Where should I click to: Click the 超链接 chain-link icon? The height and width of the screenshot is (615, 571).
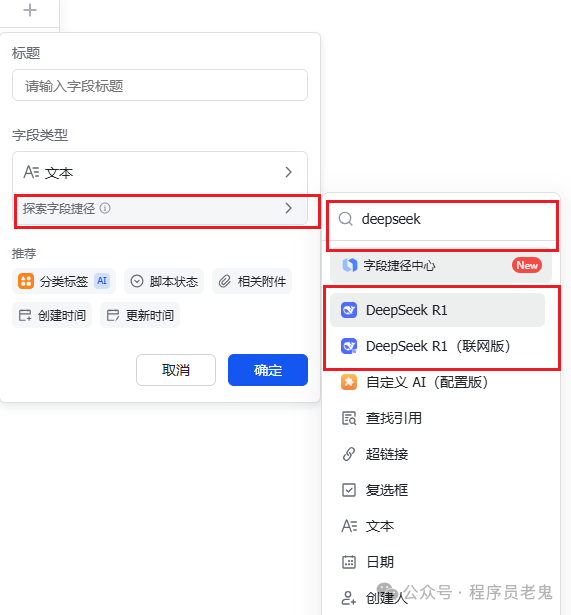[x=349, y=454]
